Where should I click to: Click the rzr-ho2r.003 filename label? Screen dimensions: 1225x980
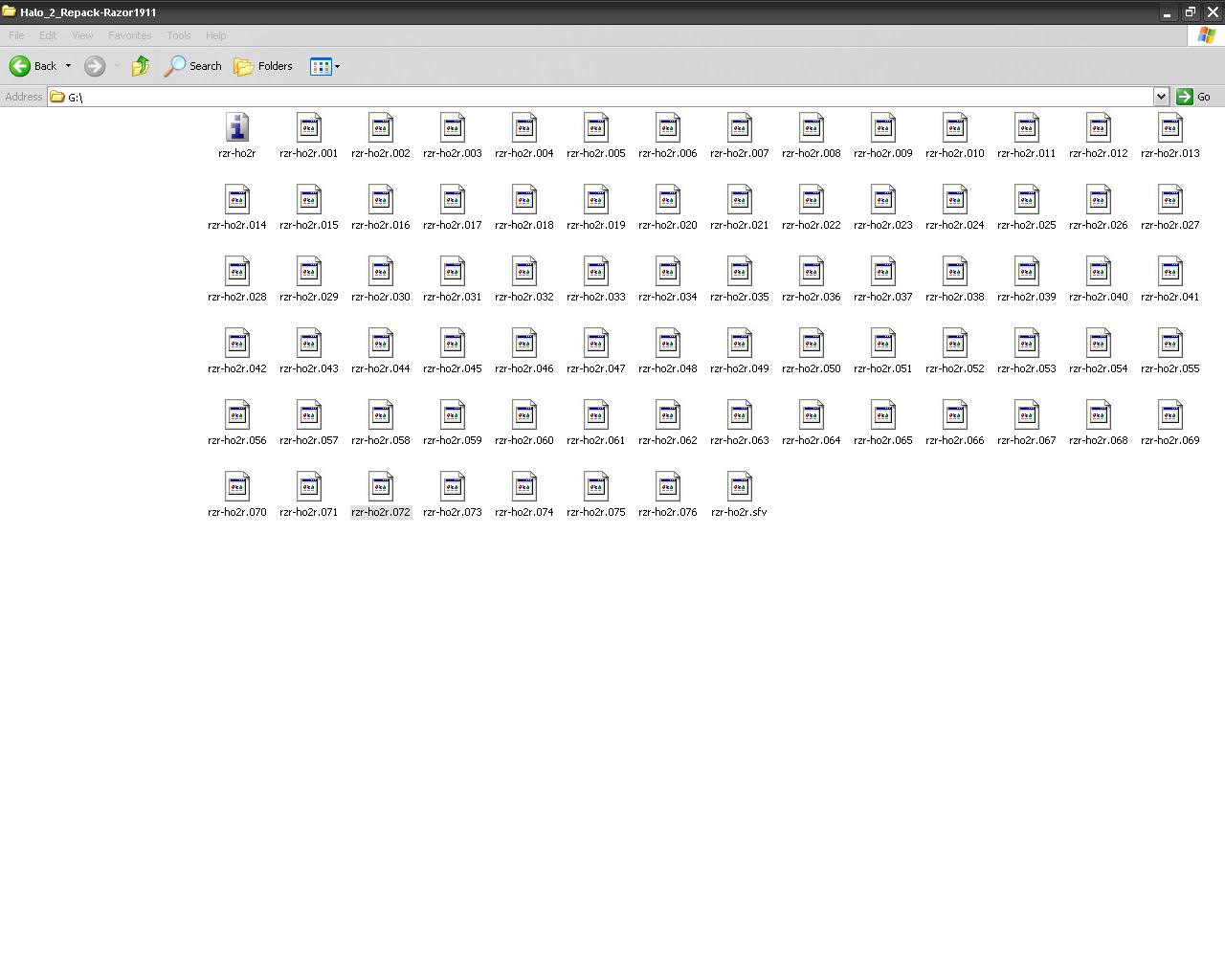(453, 153)
